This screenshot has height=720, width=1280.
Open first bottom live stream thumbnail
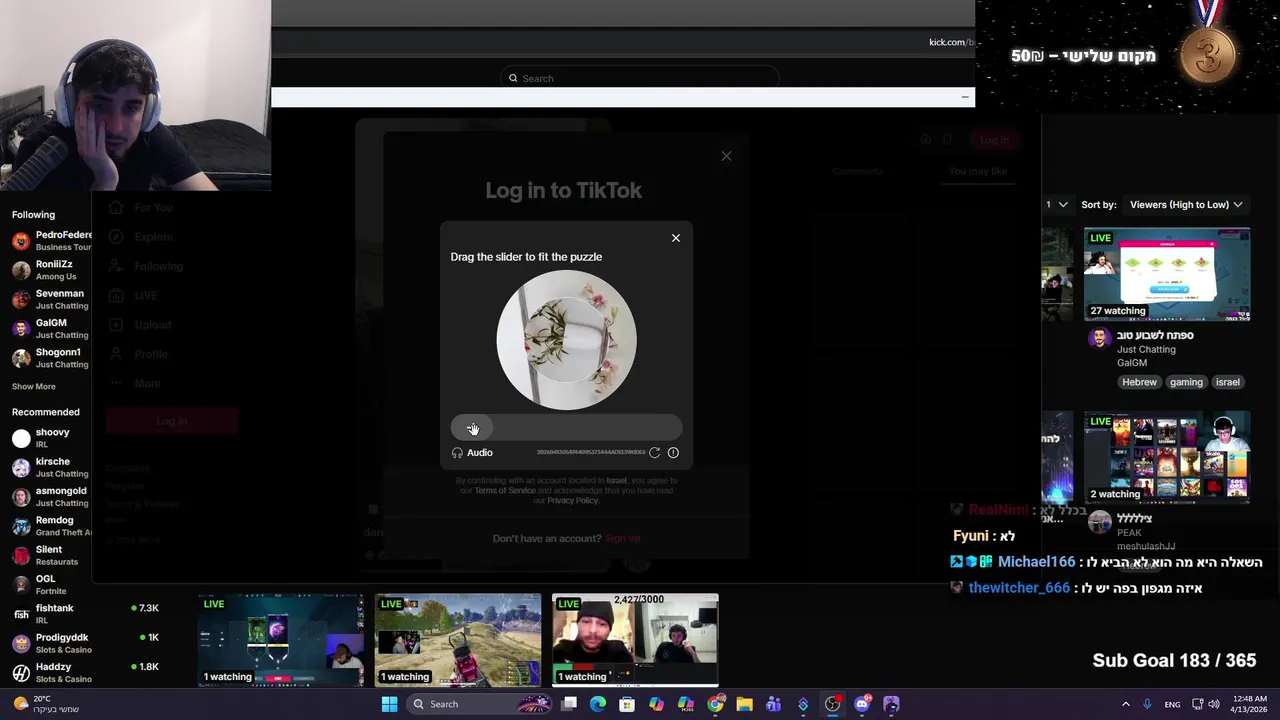[281, 640]
